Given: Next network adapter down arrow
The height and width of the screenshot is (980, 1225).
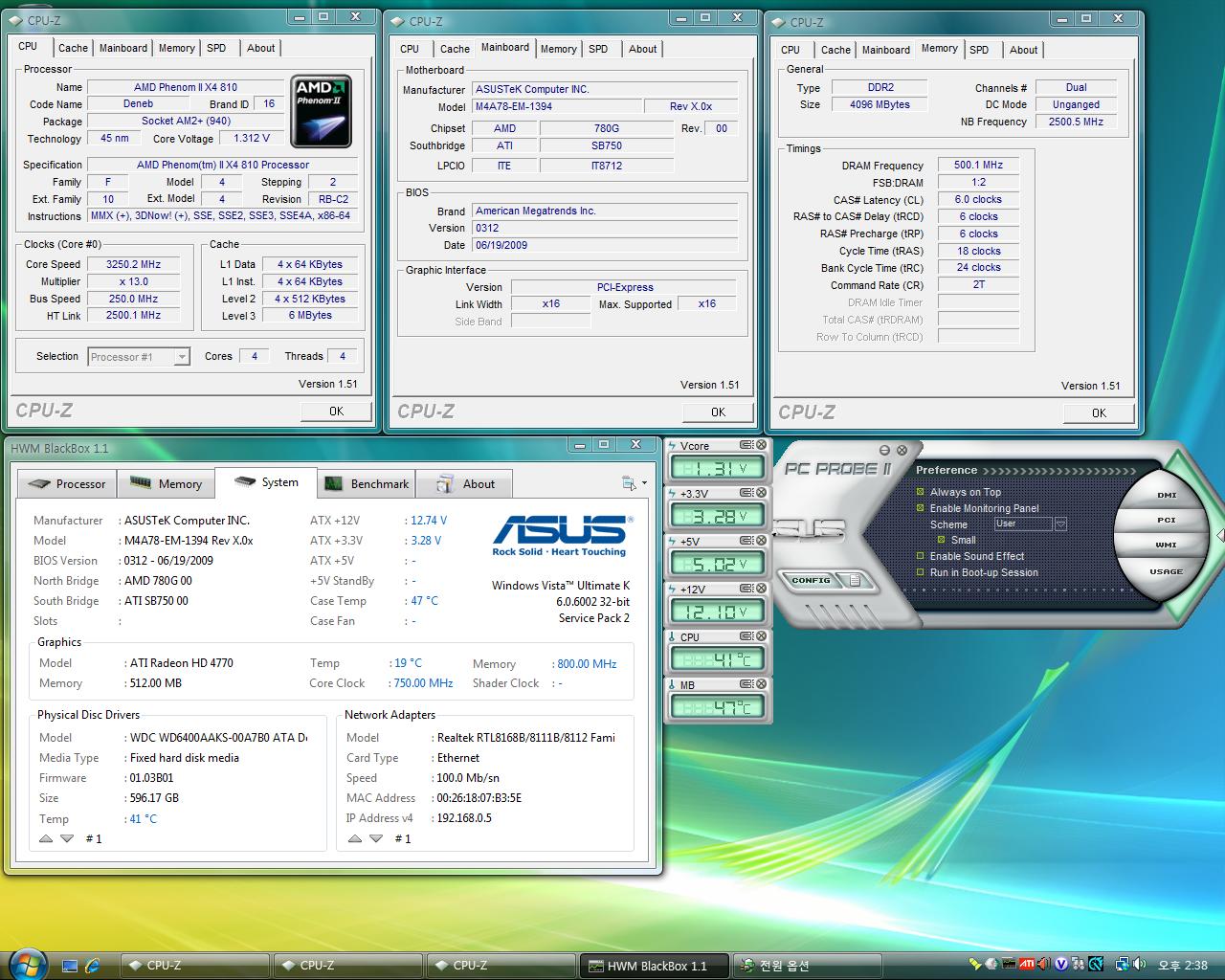Looking at the screenshot, I should [376, 838].
